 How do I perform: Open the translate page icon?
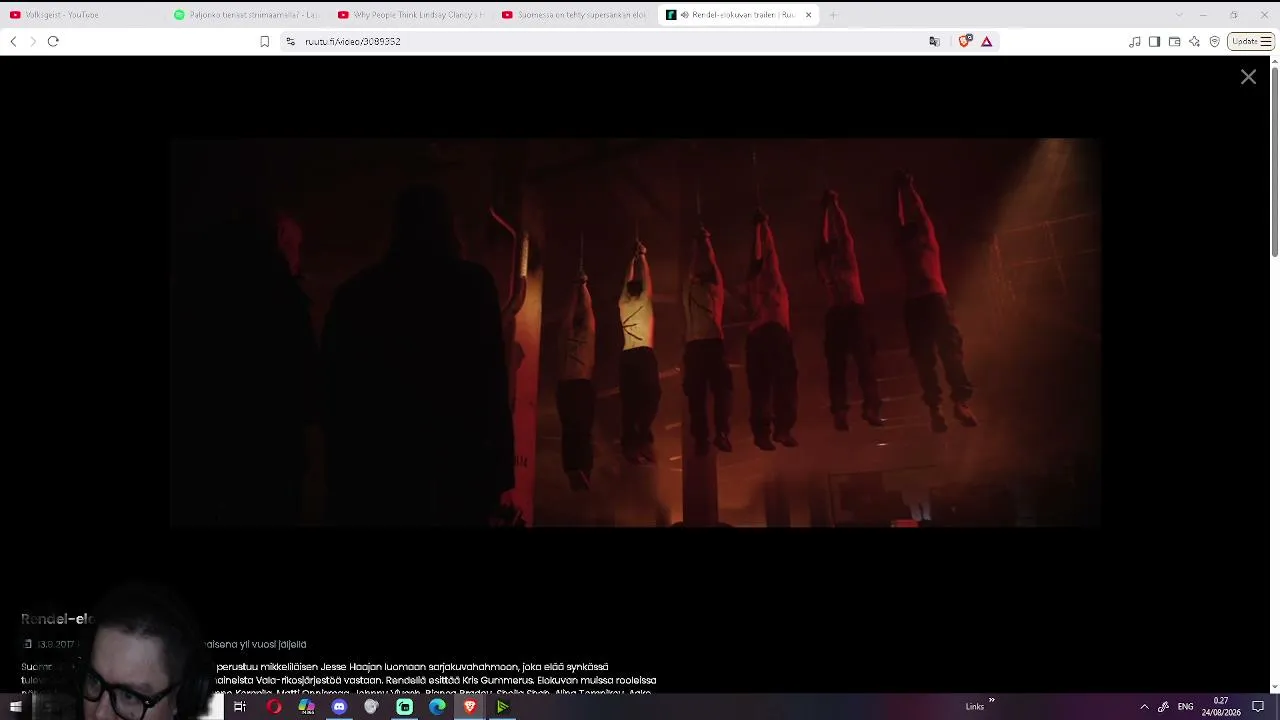(x=934, y=41)
